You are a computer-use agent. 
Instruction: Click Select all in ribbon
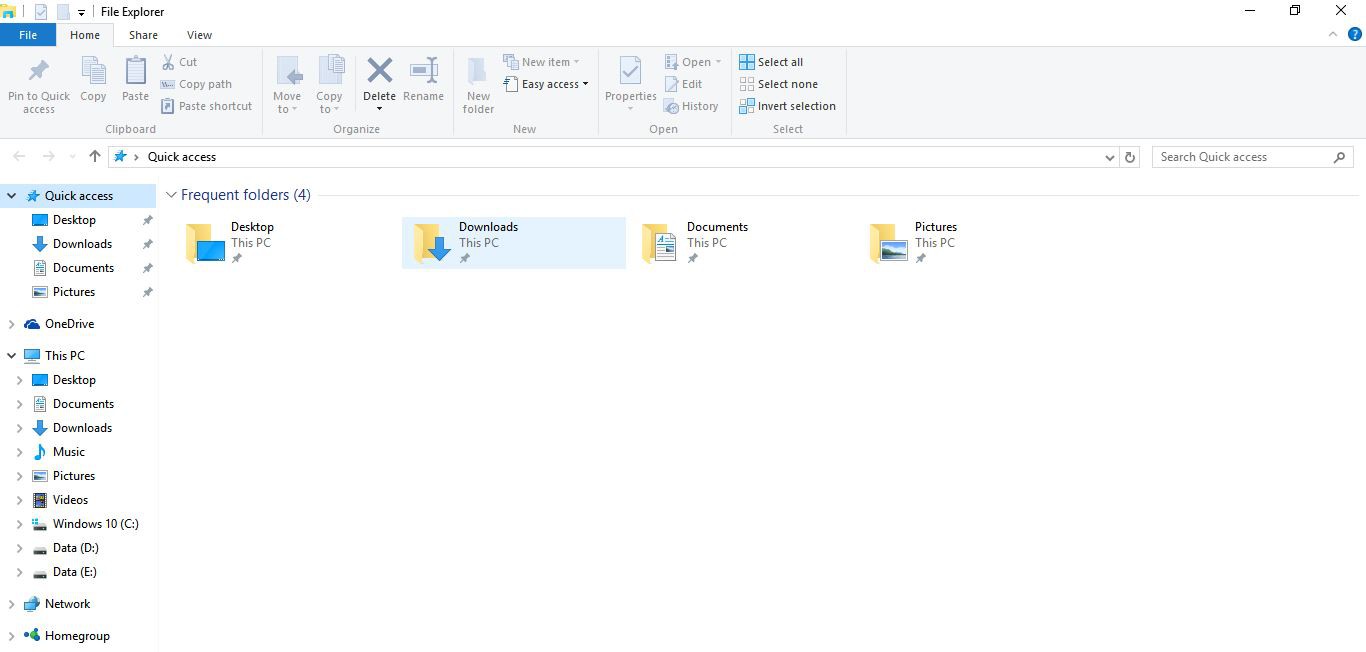771,62
